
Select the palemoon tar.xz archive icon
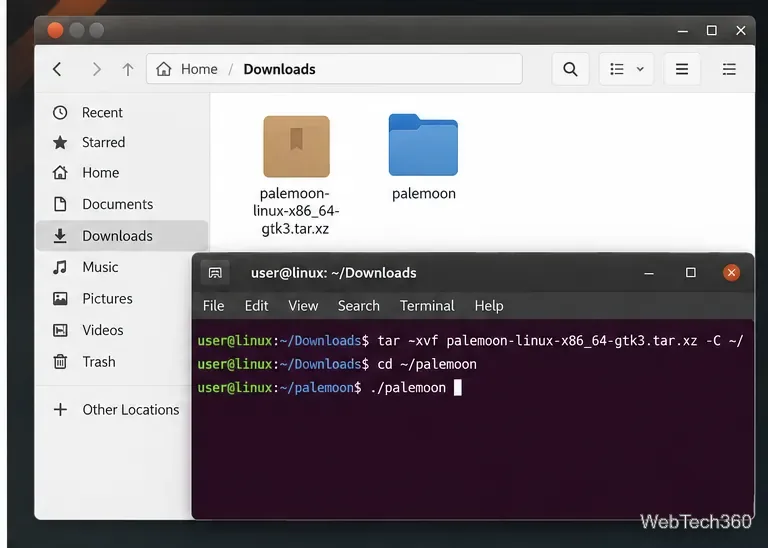(x=296, y=146)
